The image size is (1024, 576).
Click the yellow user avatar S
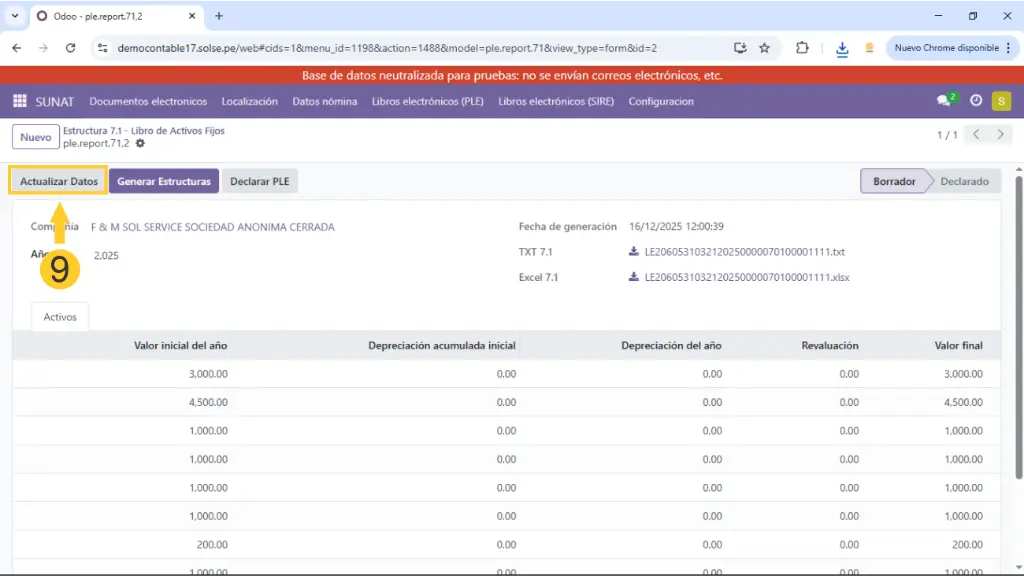click(x=1001, y=101)
